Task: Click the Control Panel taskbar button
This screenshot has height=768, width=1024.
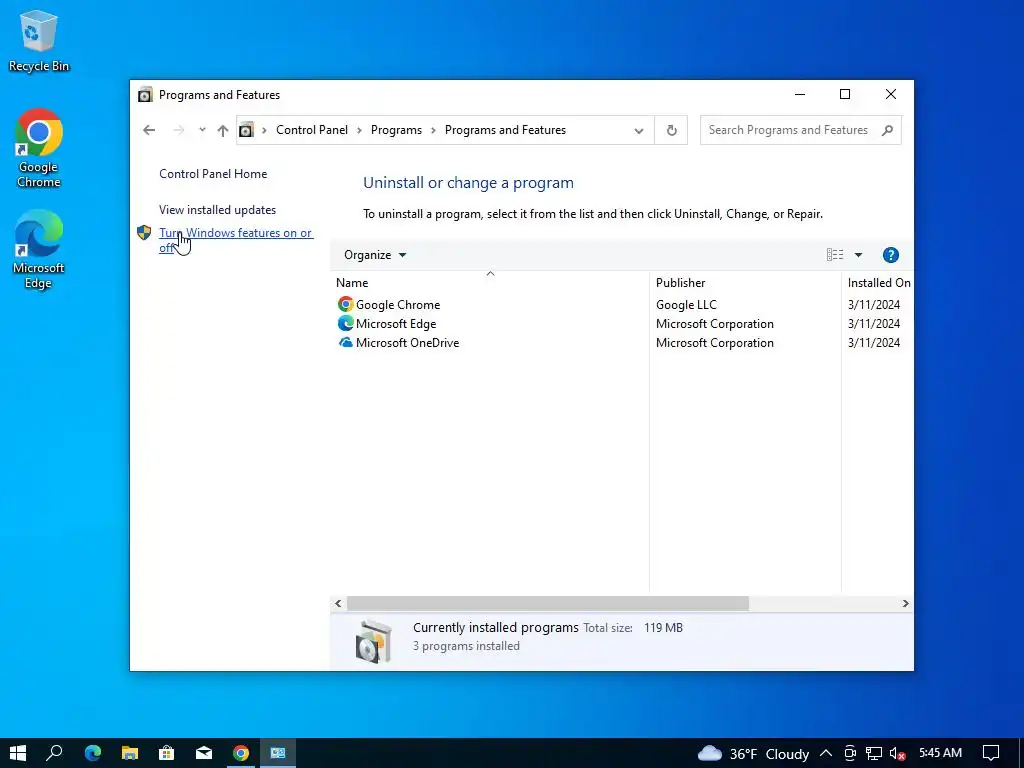Action: click(278, 753)
